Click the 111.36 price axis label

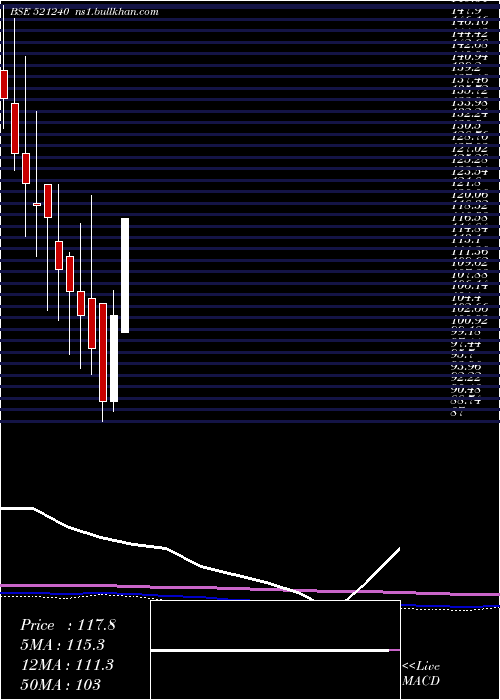470,252
